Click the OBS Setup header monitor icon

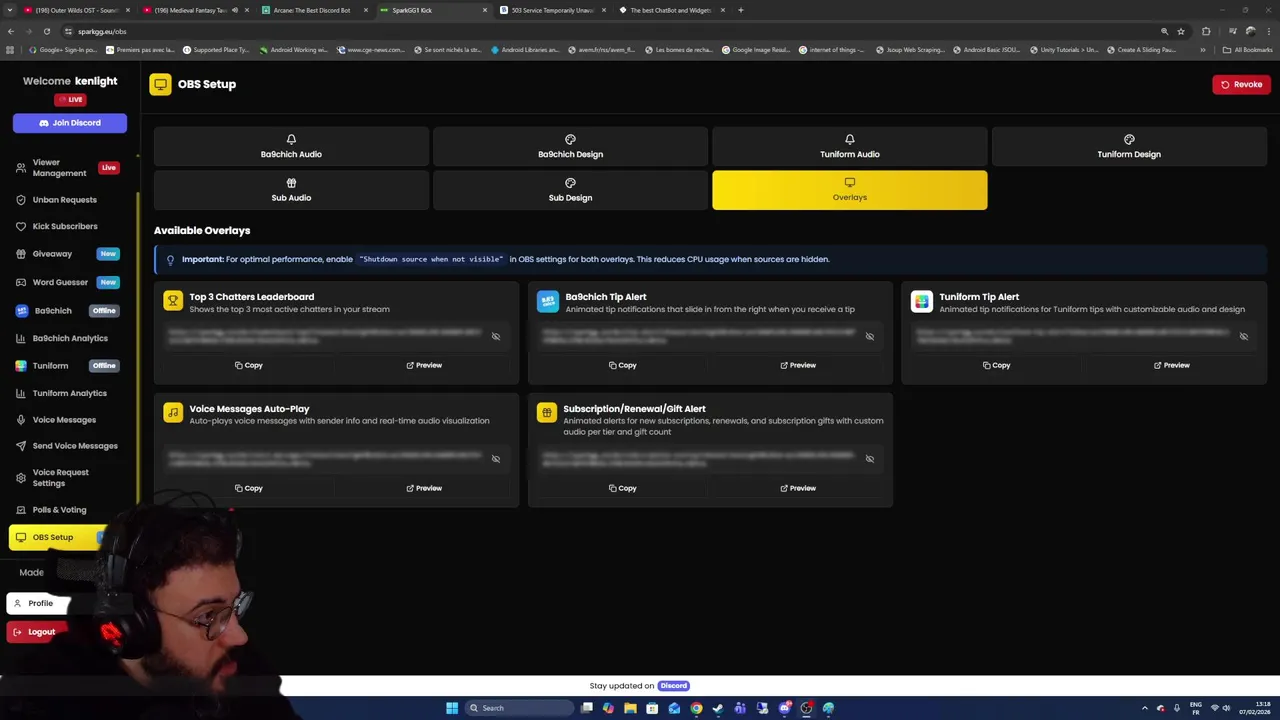point(160,84)
